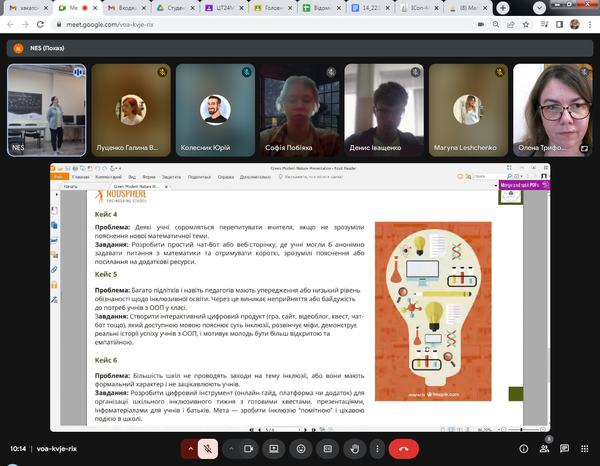Open a new browser tab

(501, 8)
